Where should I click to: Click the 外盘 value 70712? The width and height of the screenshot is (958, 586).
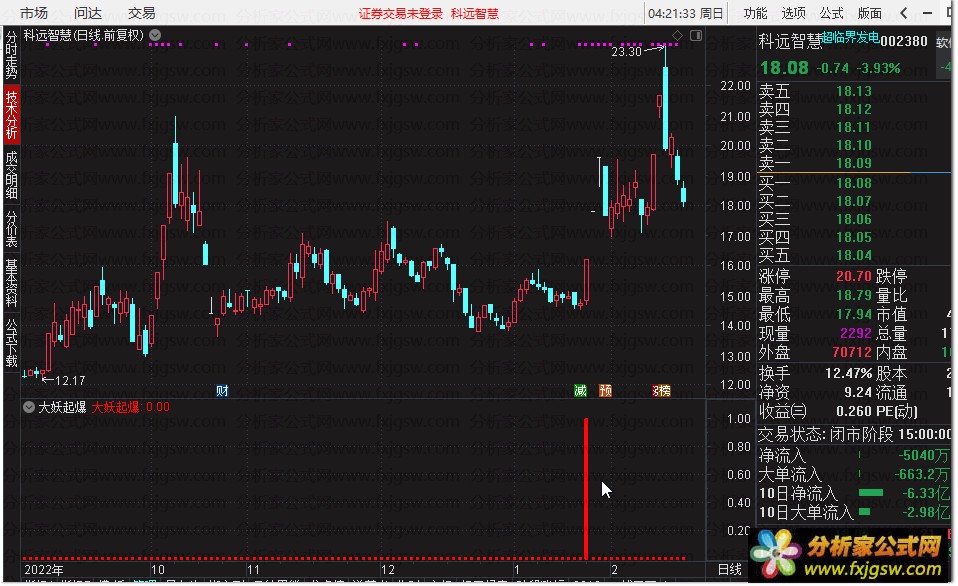click(x=852, y=353)
